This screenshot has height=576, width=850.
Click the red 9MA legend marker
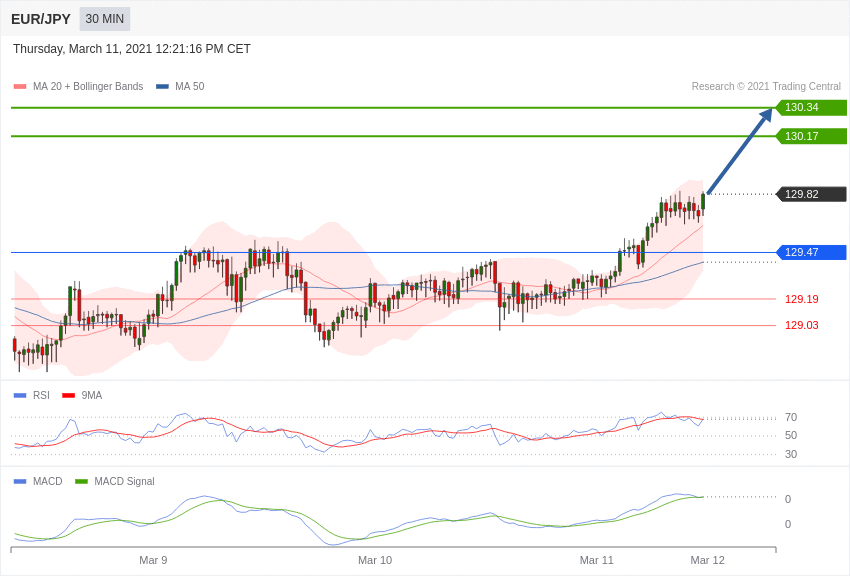68,395
